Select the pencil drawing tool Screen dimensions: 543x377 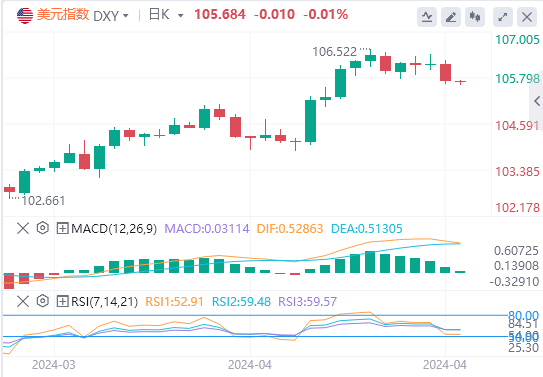click(451, 17)
